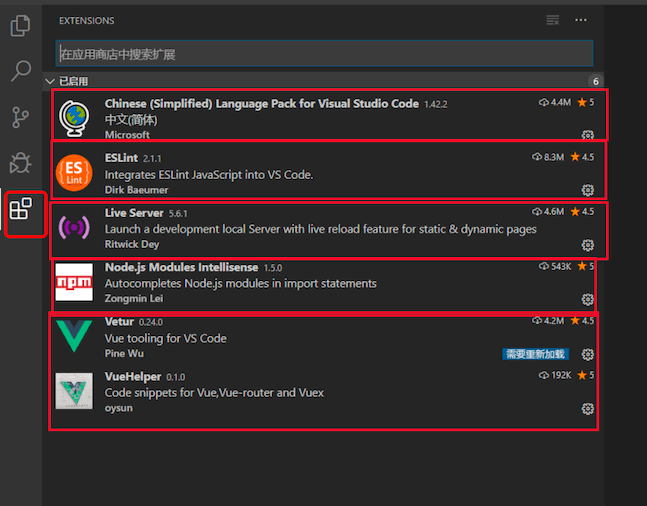This screenshot has width=647, height=506.
Task: Open the Extensions panel more actions menu
Action: (581, 20)
